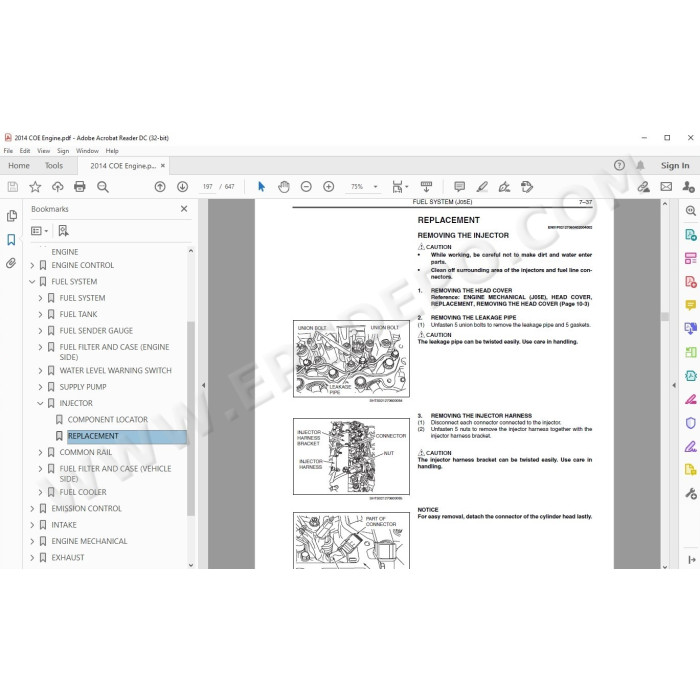Expand the ENGINE MECHANICAL bookmark
Viewport: 700px width, 700px height.
click(32, 541)
